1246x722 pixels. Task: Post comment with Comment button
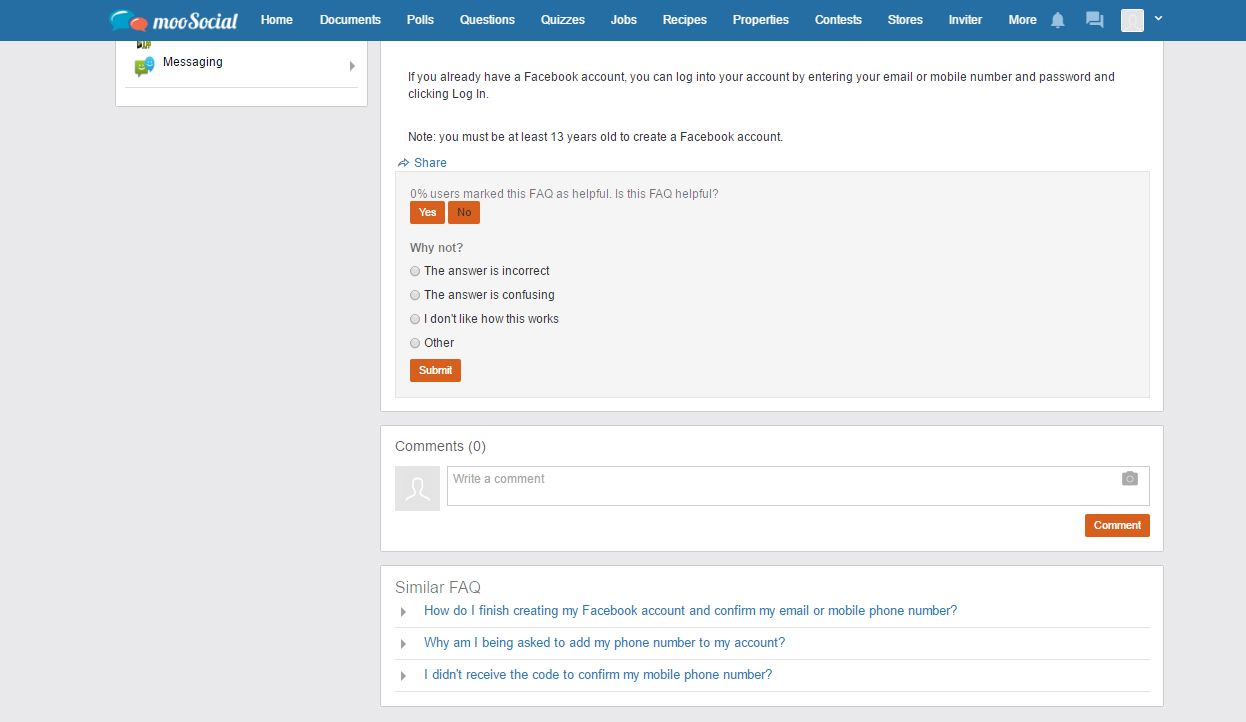click(1117, 525)
